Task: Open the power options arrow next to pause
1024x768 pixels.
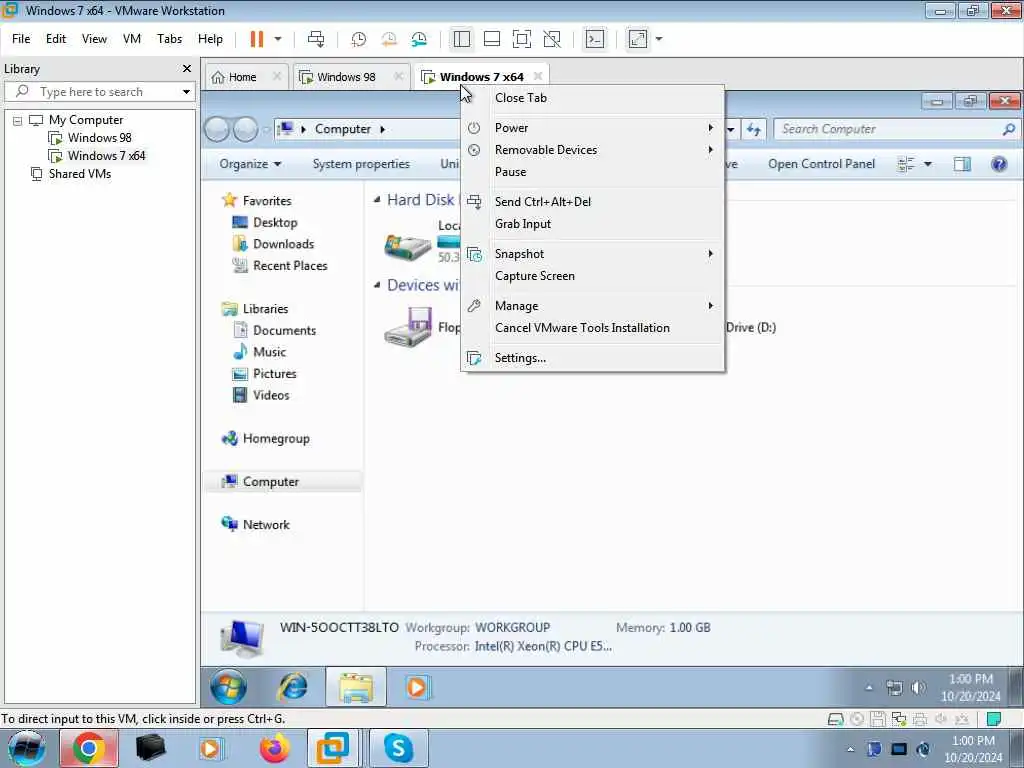Action: tap(278, 39)
